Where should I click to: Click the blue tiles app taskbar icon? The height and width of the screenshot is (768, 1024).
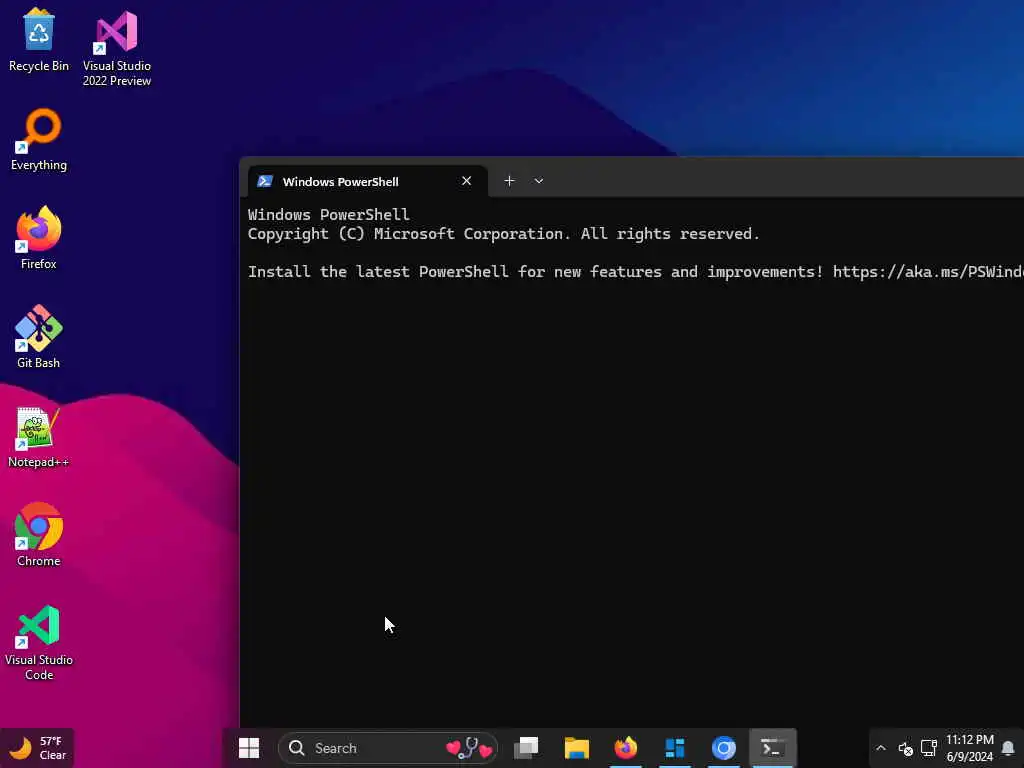(x=675, y=748)
